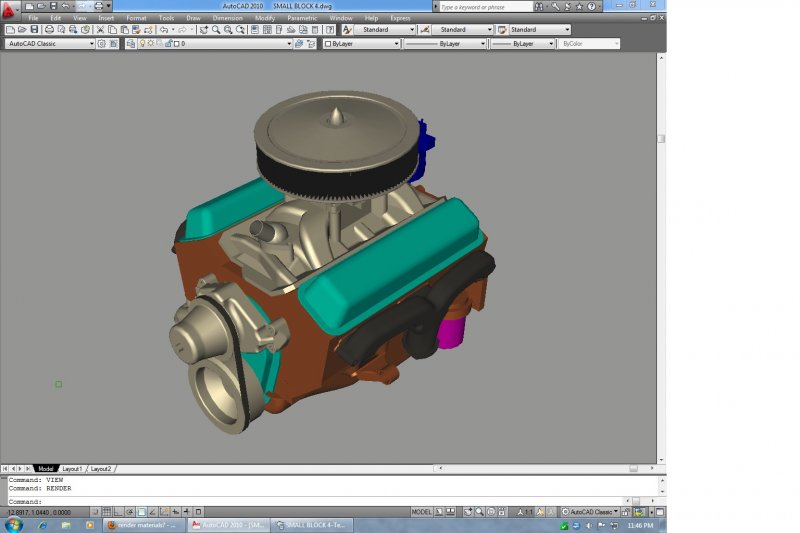Click the Workspace Settings gear icon
The height and width of the screenshot is (533, 800).
pyautogui.click(x=101, y=44)
